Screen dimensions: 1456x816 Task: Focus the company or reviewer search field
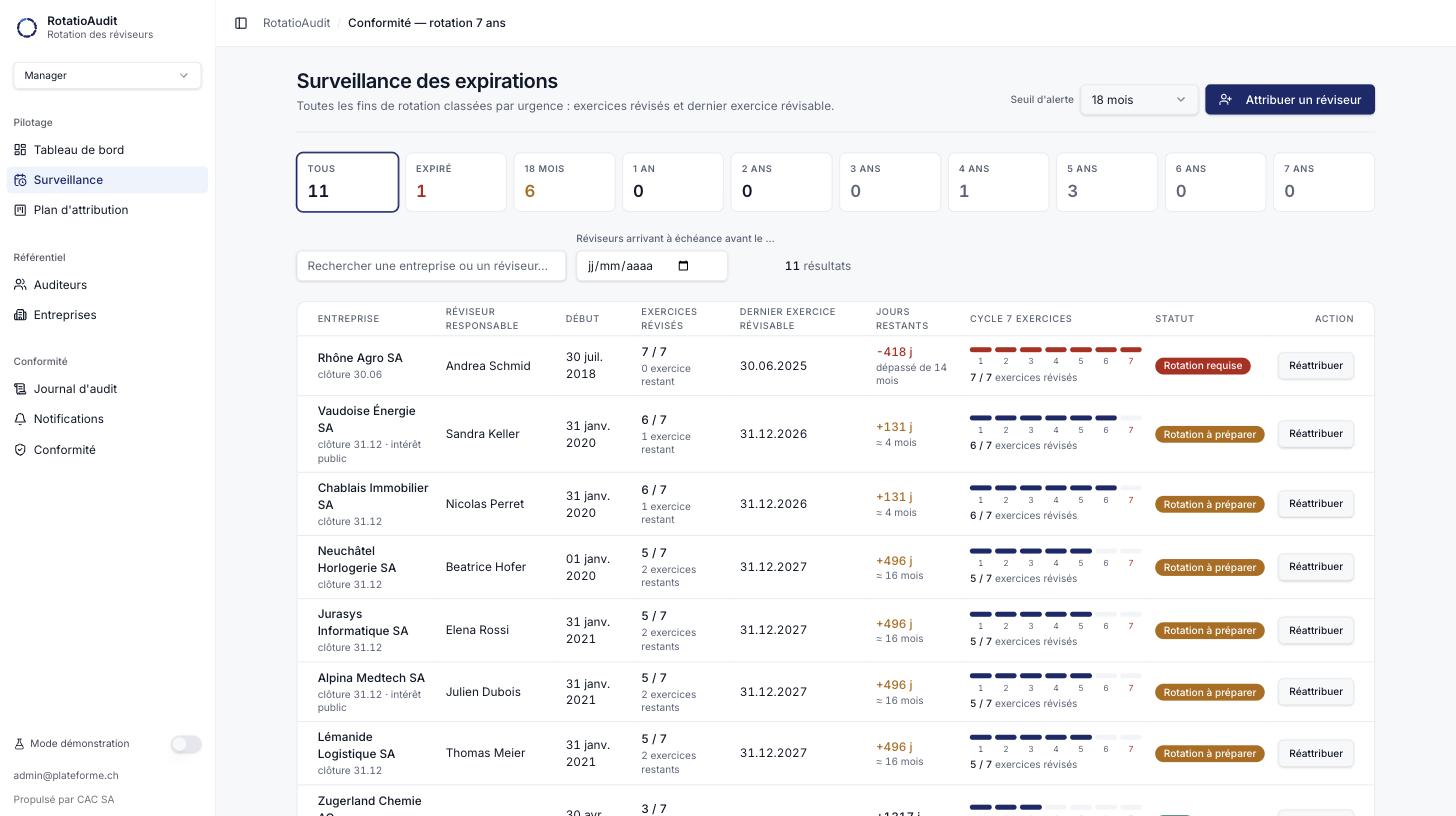pos(431,266)
